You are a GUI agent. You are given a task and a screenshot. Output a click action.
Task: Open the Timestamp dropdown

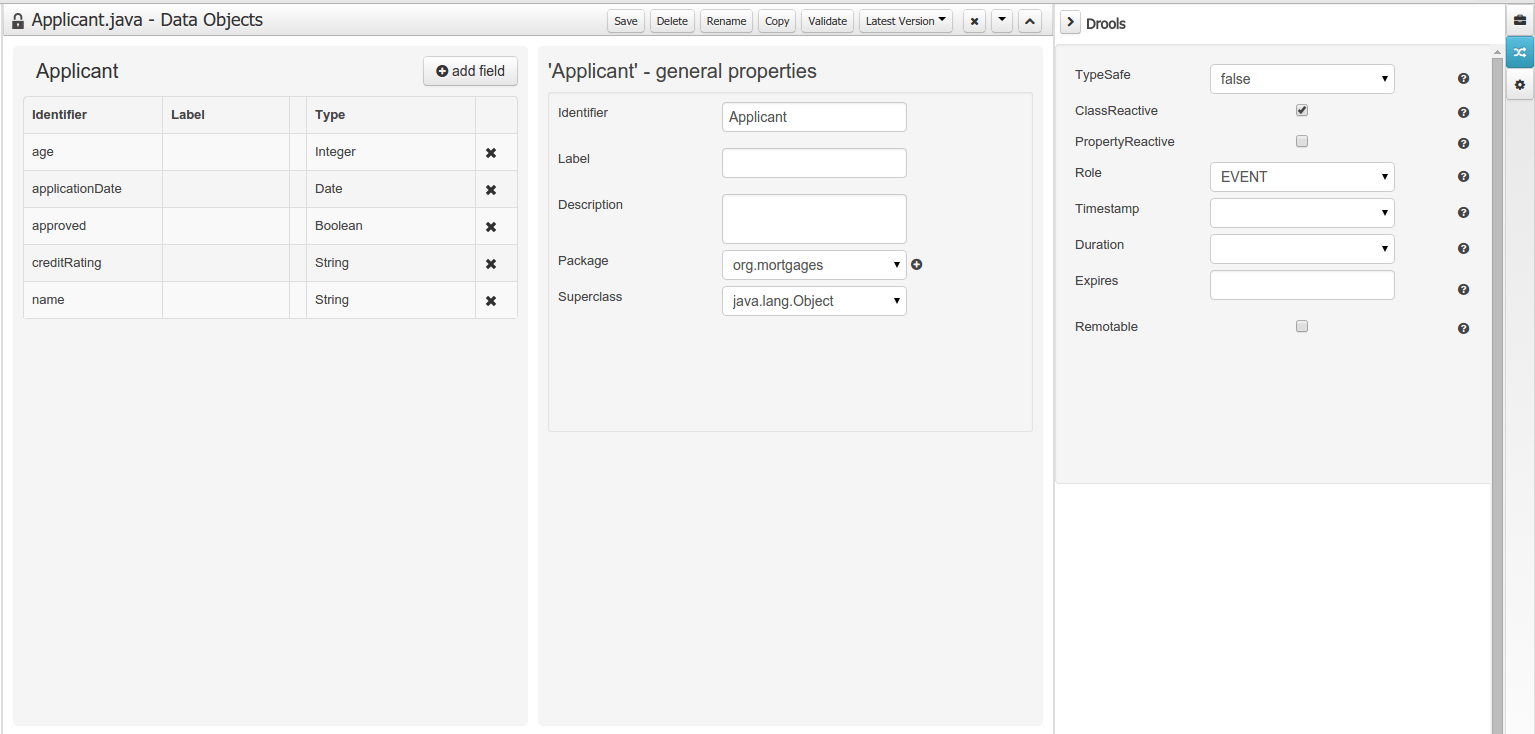pyautogui.click(x=1301, y=212)
